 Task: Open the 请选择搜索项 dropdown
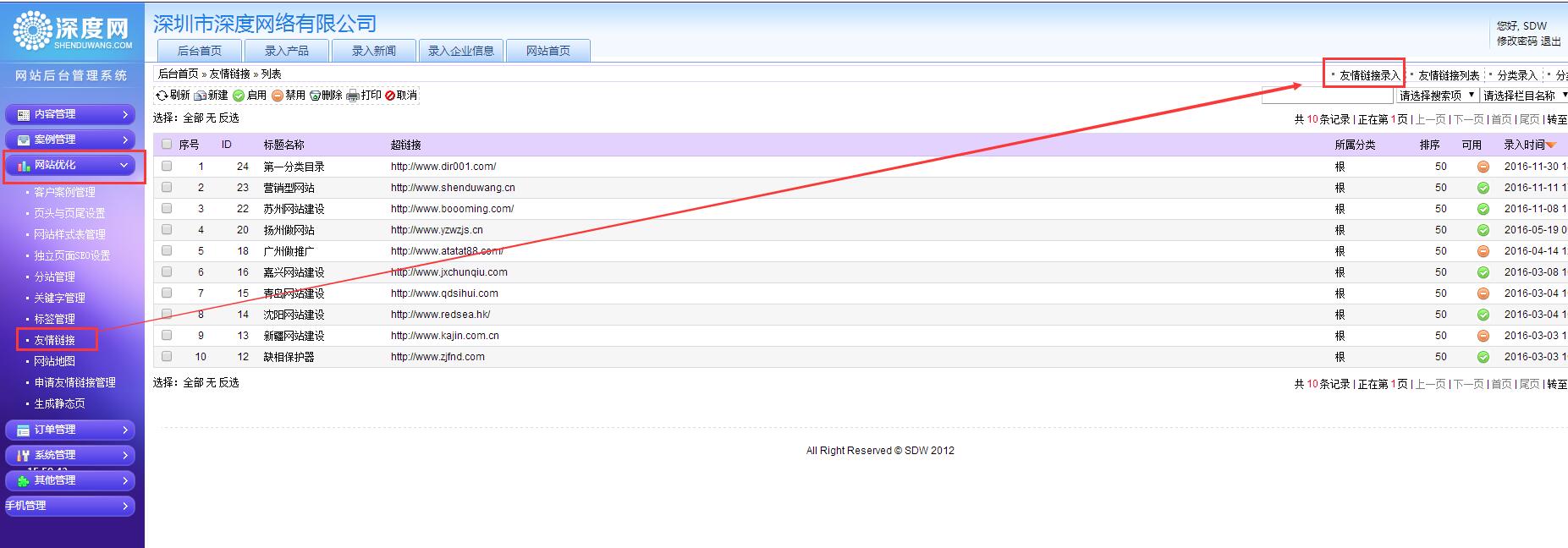click(x=1436, y=96)
